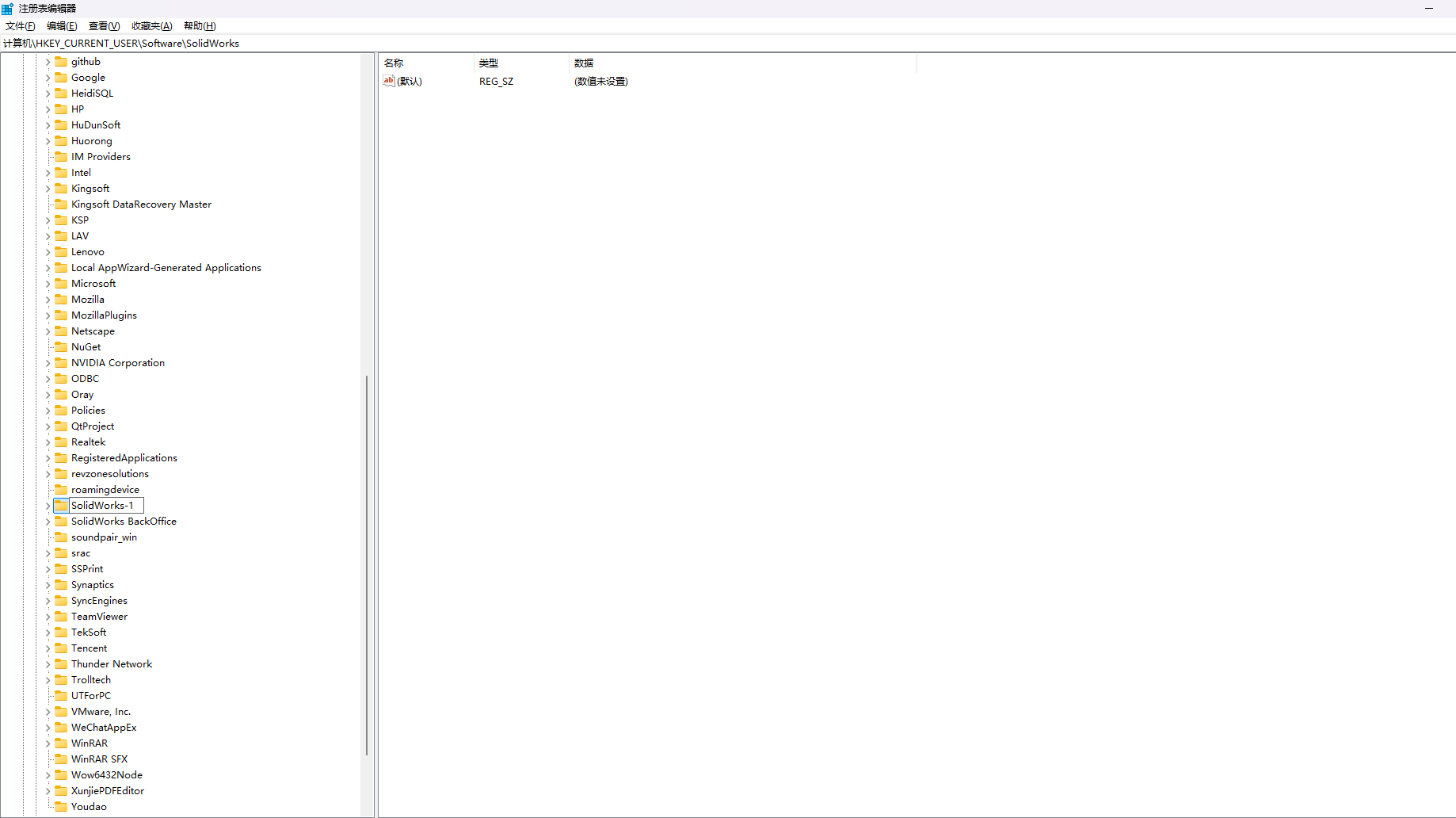Expand the NVIDIA Corporation key

point(48,363)
